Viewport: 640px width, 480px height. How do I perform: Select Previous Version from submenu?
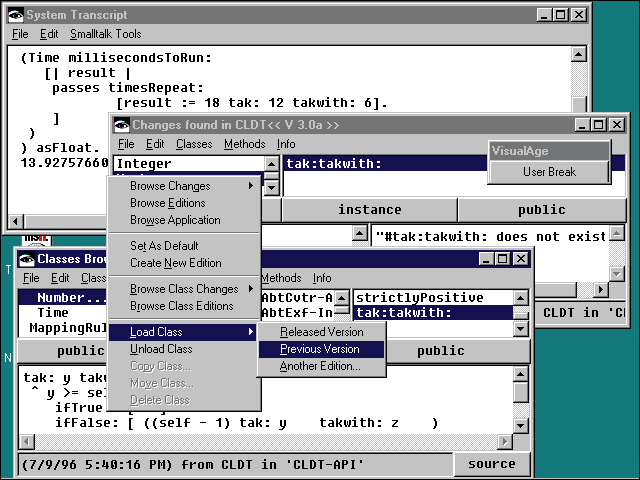coord(320,349)
